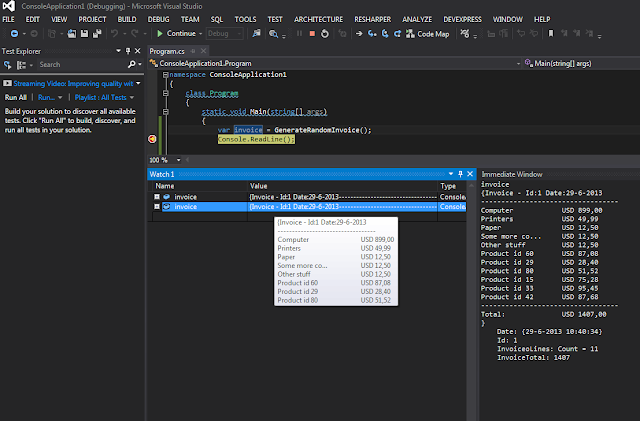Open the Playlist : All Tests dropdown
640x421 pixels.
tap(103, 99)
